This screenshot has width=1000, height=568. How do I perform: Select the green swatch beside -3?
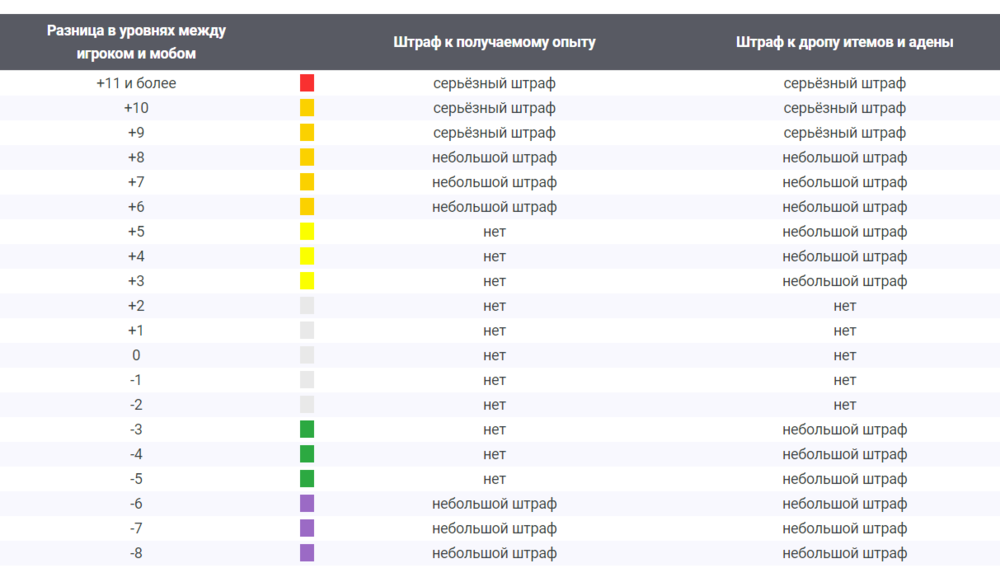[307, 429]
